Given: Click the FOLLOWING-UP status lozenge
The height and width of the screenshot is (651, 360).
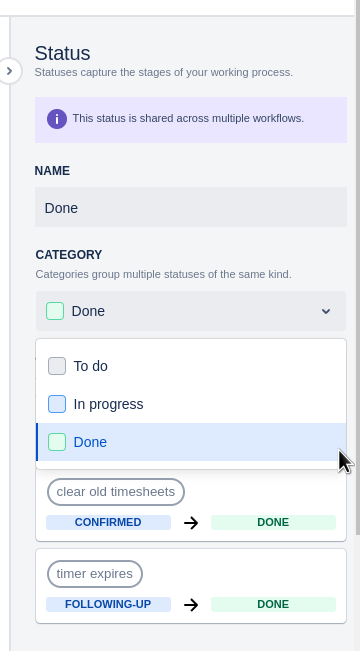Looking at the screenshot, I should point(108,604).
